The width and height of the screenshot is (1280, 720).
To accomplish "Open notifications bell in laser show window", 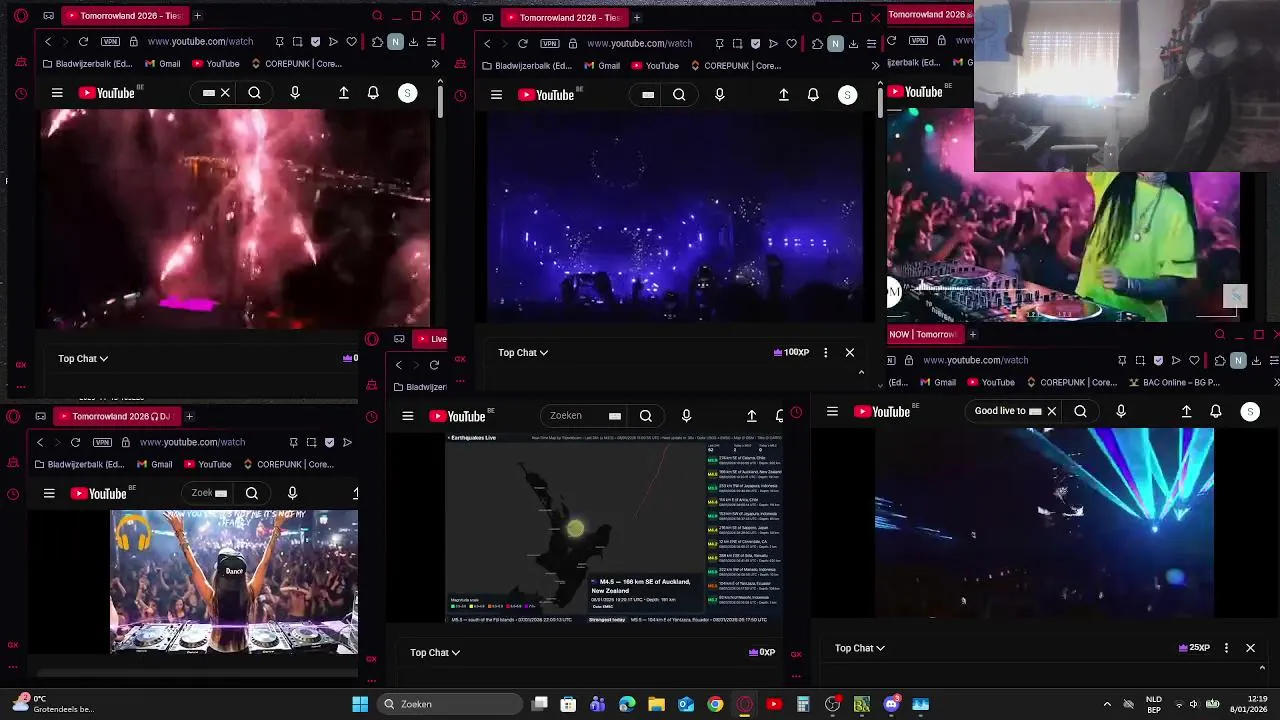I will coord(1216,411).
